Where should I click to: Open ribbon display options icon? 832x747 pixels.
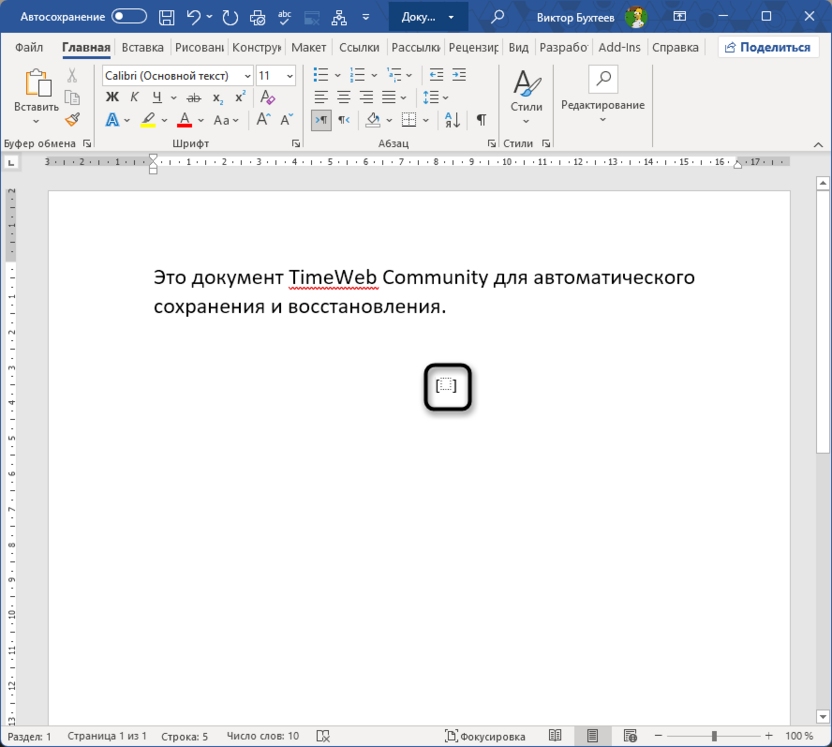point(679,16)
